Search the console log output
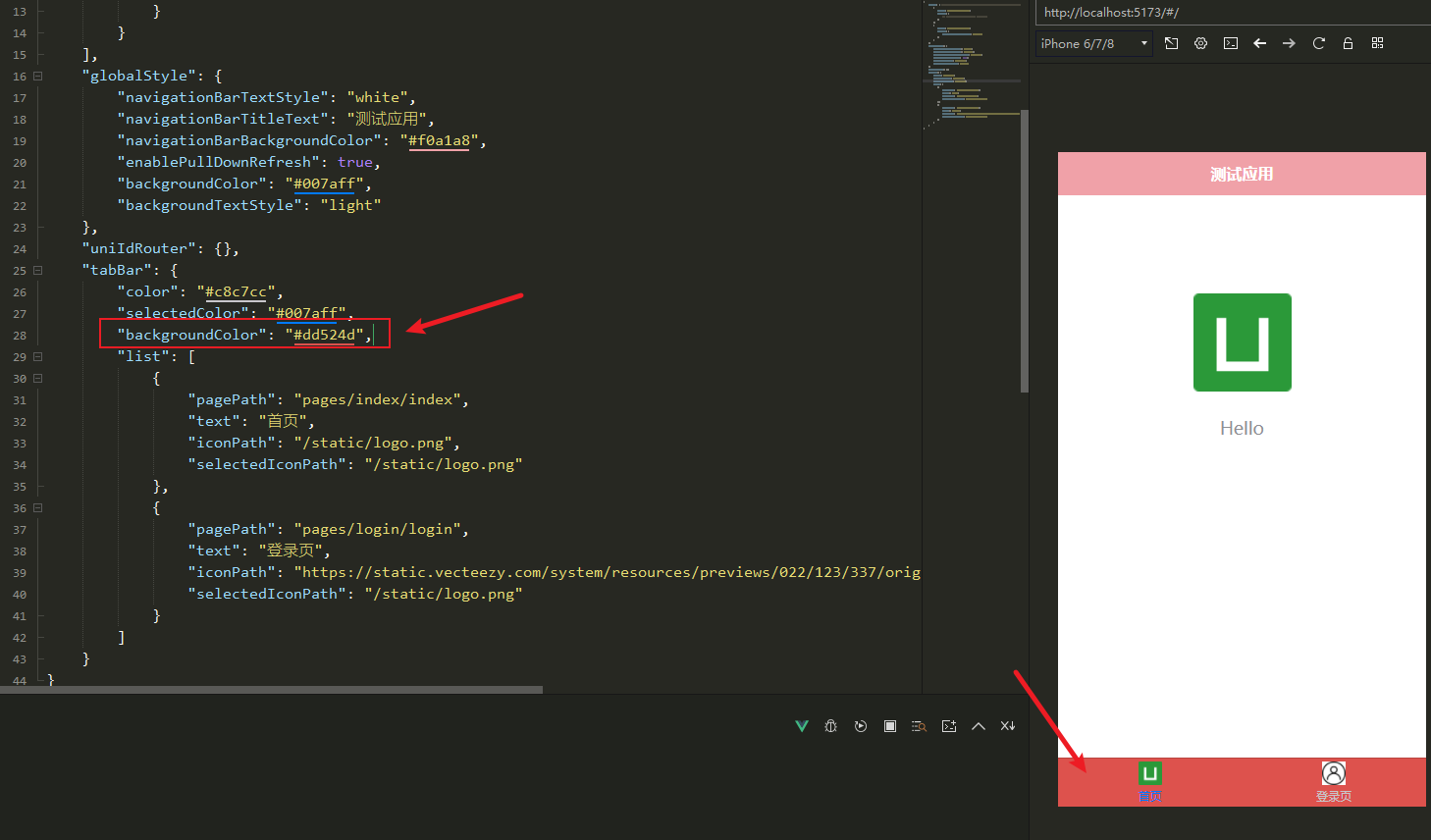Viewport: 1431px width, 840px height. point(920,726)
